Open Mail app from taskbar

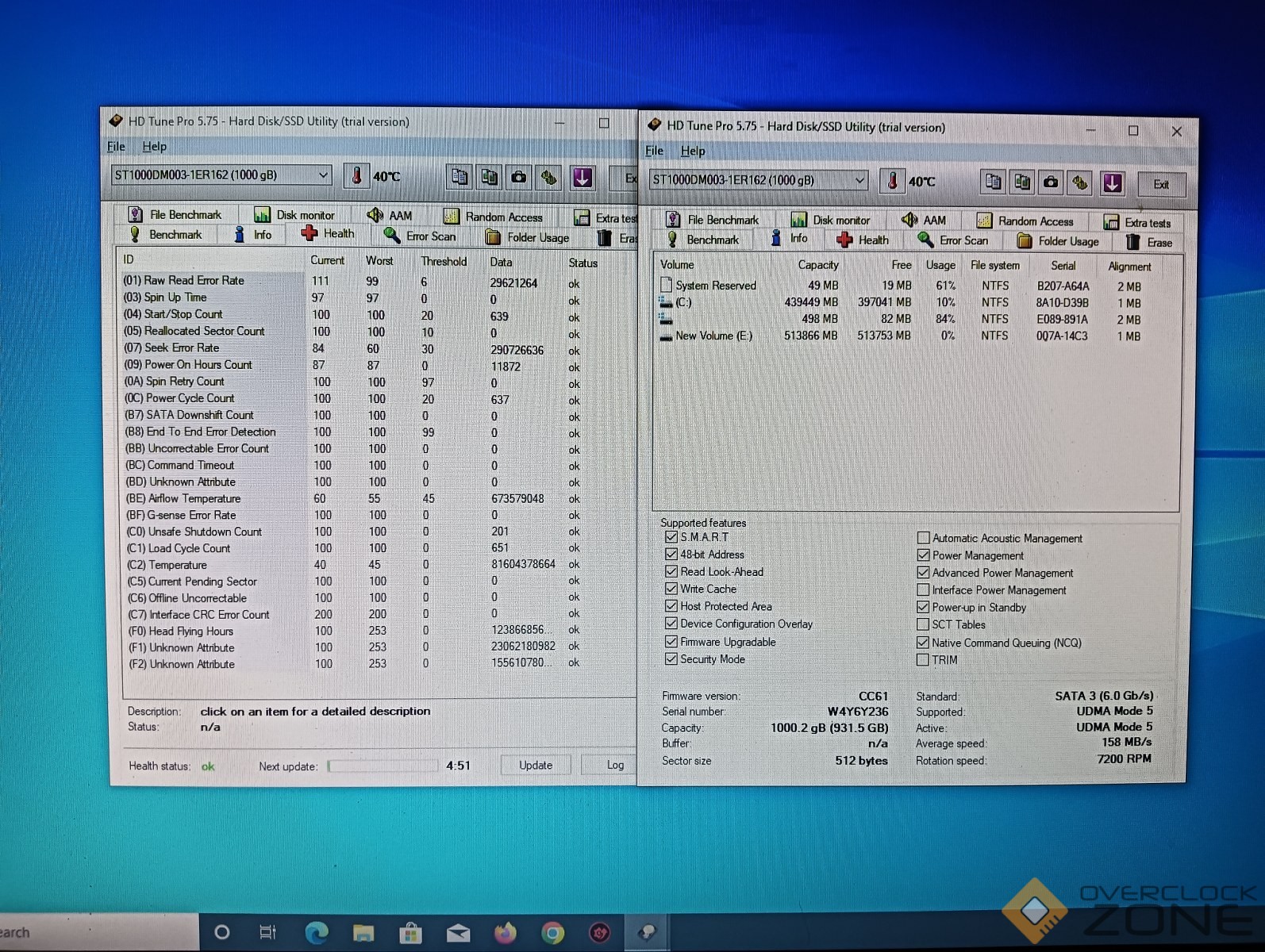(x=458, y=932)
